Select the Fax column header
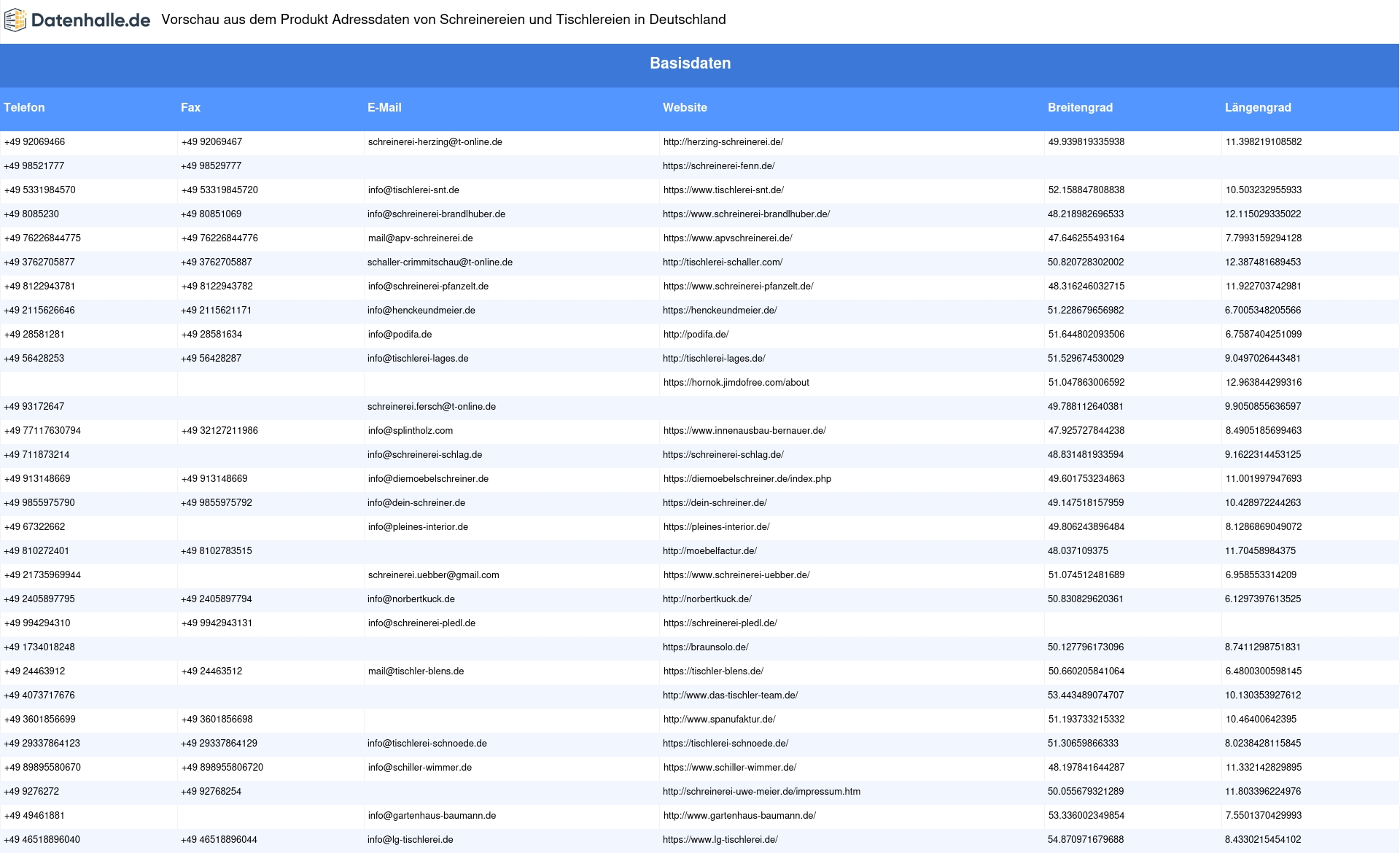 pyautogui.click(x=190, y=107)
